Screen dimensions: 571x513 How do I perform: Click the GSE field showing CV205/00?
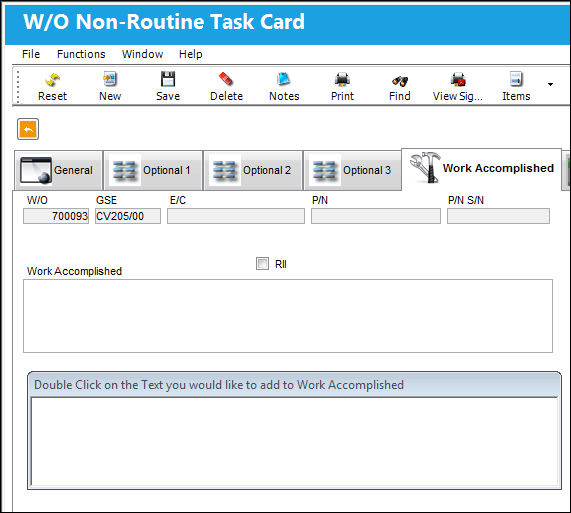pos(128,216)
